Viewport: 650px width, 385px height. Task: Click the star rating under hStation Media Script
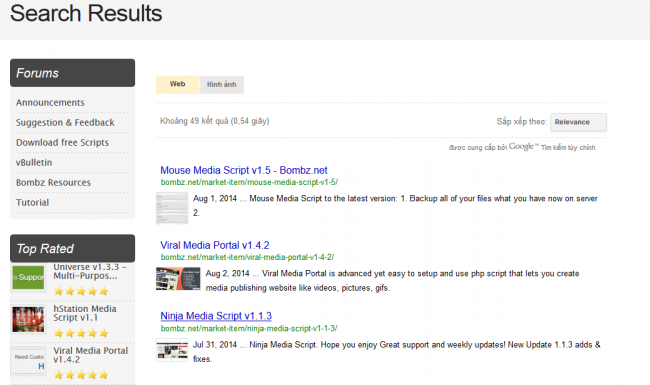click(x=81, y=333)
